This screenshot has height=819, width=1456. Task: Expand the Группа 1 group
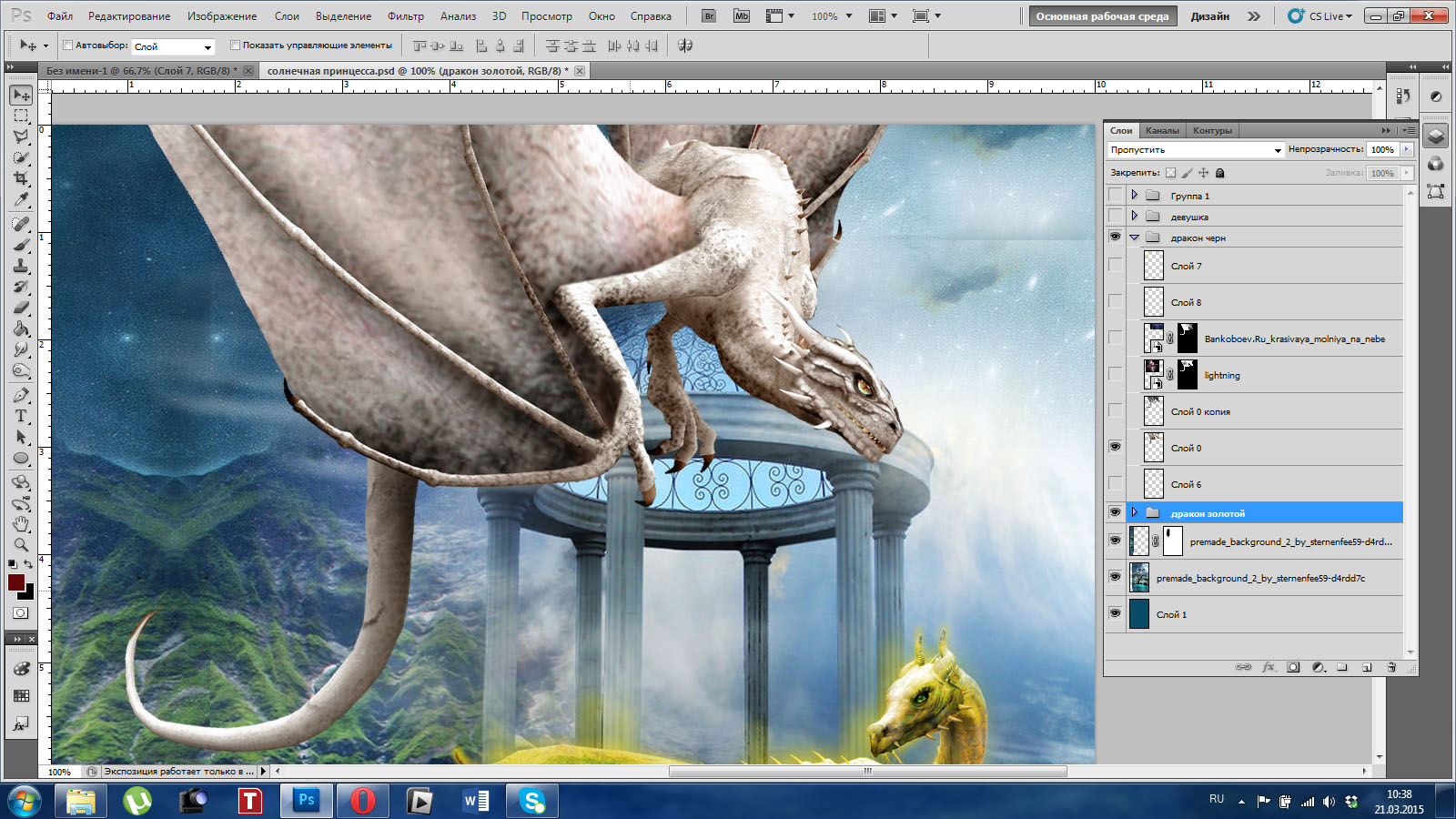coord(1135,195)
